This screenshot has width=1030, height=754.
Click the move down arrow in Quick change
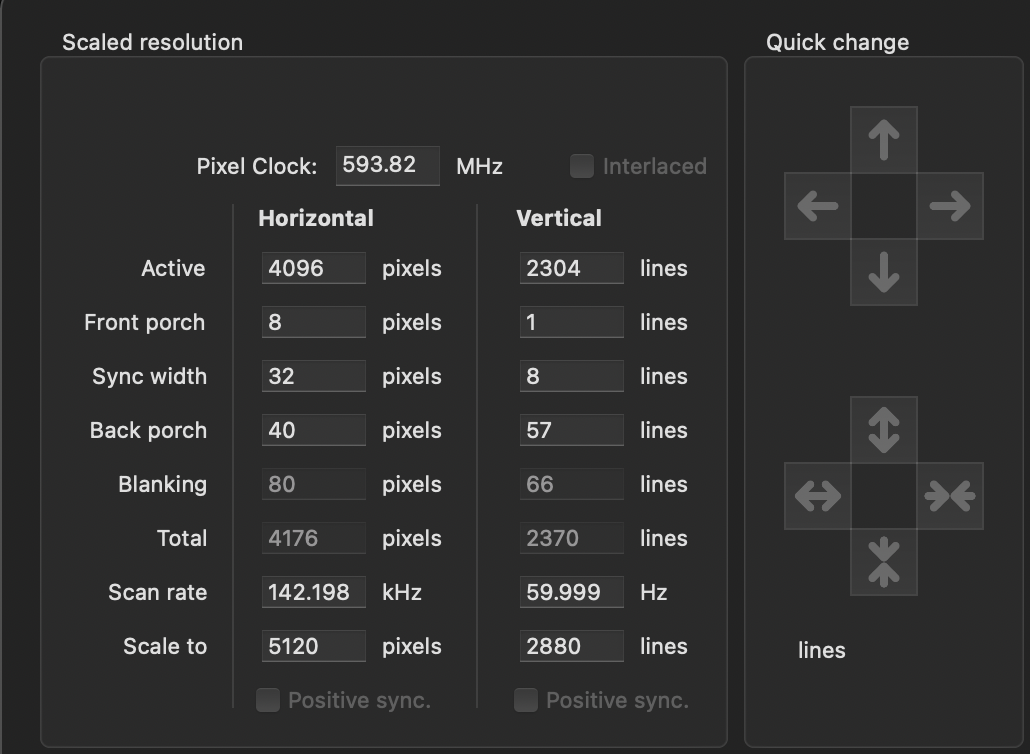pos(884,272)
